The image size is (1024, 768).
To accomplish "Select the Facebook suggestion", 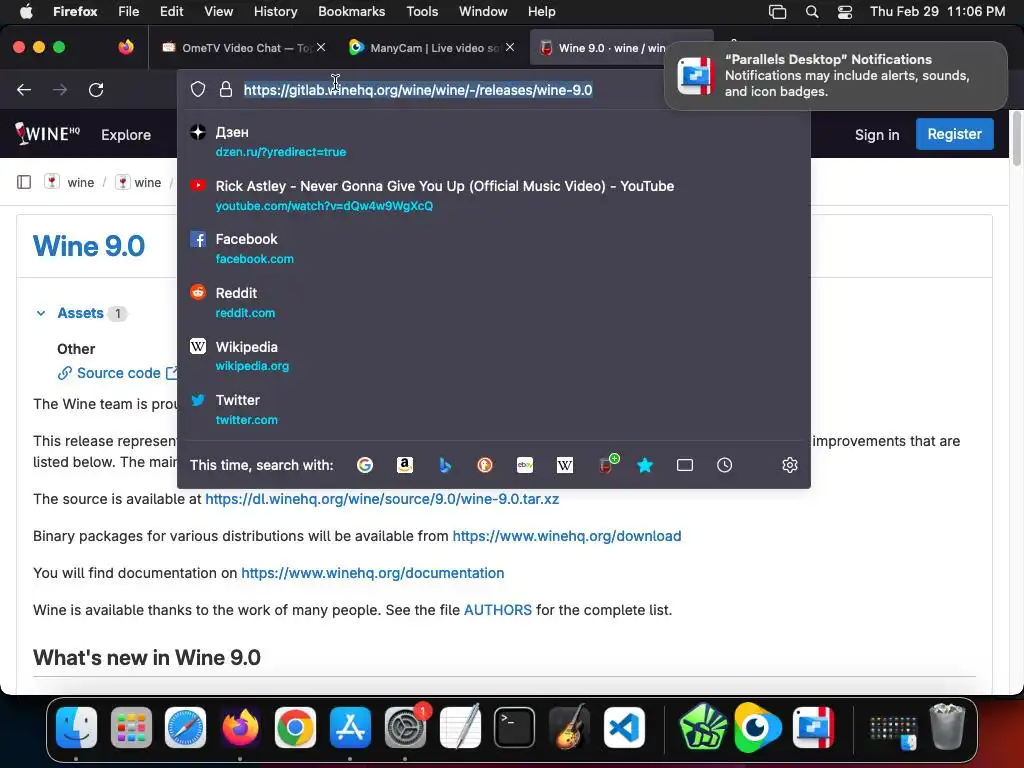I will click(494, 249).
